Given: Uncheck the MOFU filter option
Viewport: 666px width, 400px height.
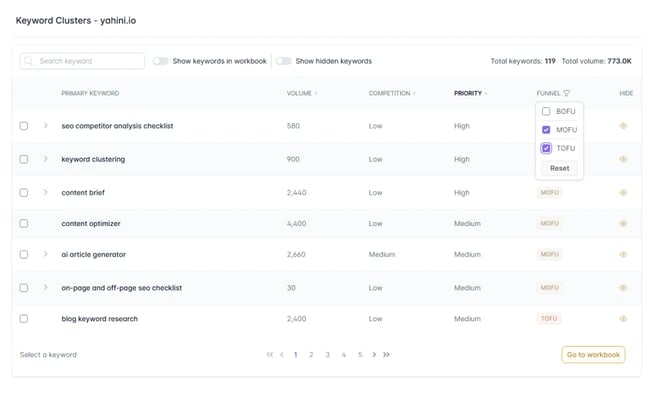Looking at the screenshot, I should [546, 130].
